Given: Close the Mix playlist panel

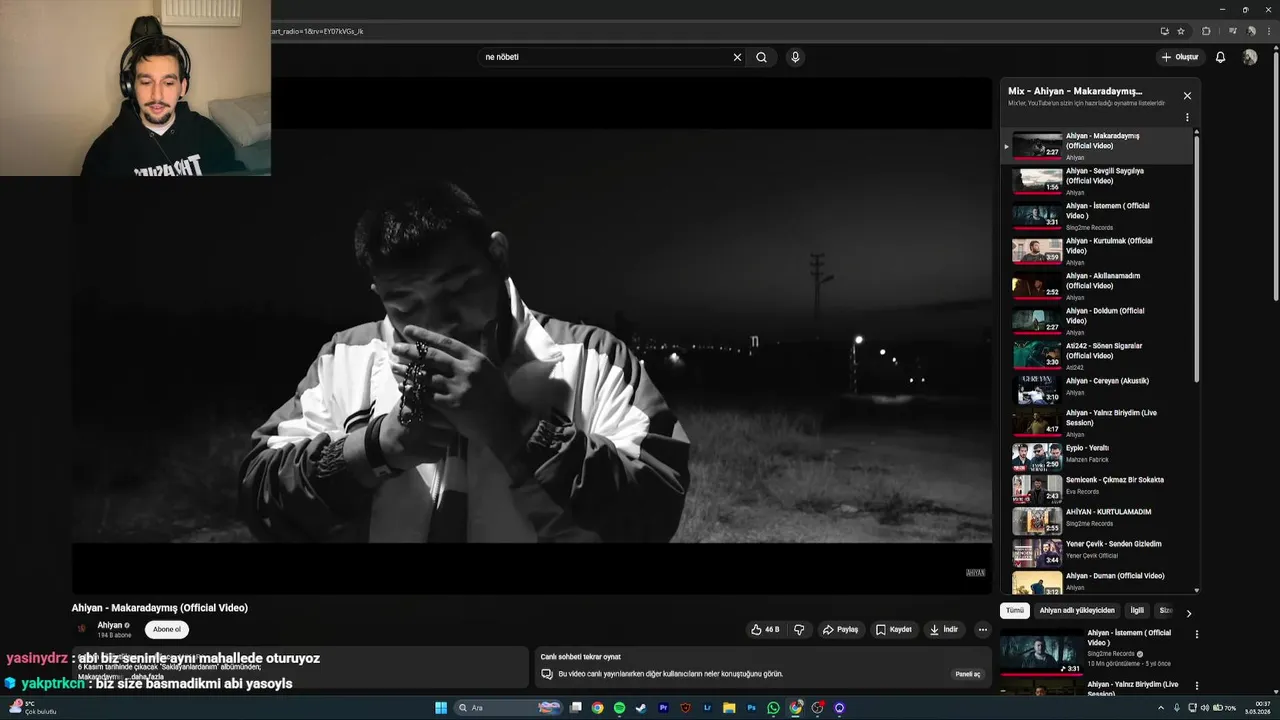Looking at the screenshot, I should click(1187, 96).
